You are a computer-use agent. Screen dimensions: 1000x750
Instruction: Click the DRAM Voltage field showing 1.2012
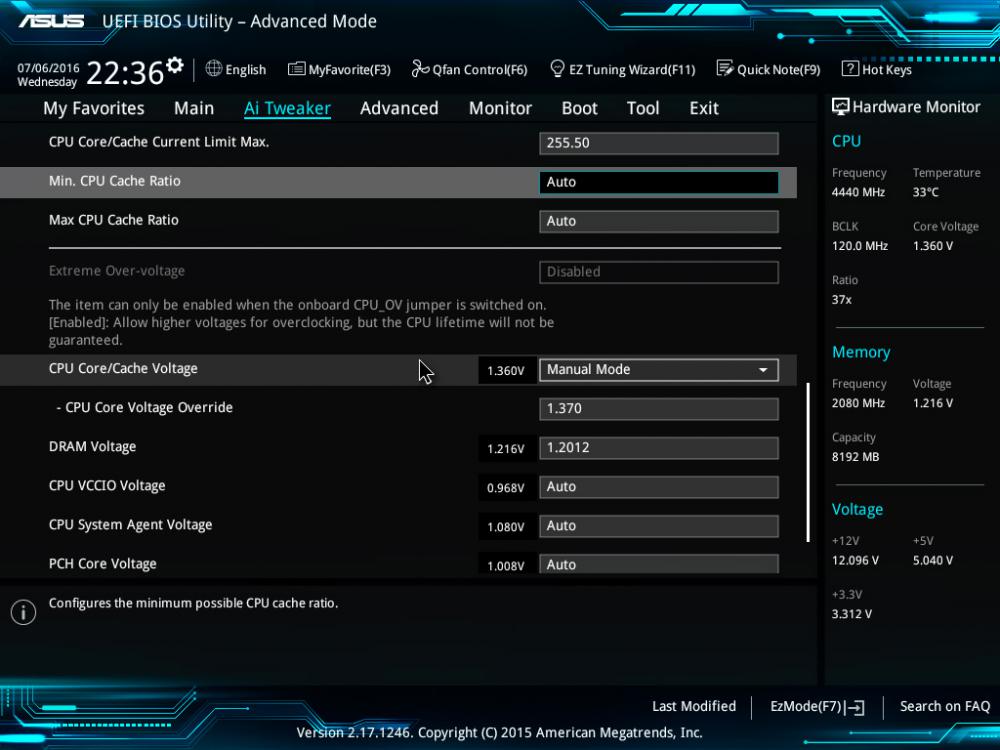point(658,448)
